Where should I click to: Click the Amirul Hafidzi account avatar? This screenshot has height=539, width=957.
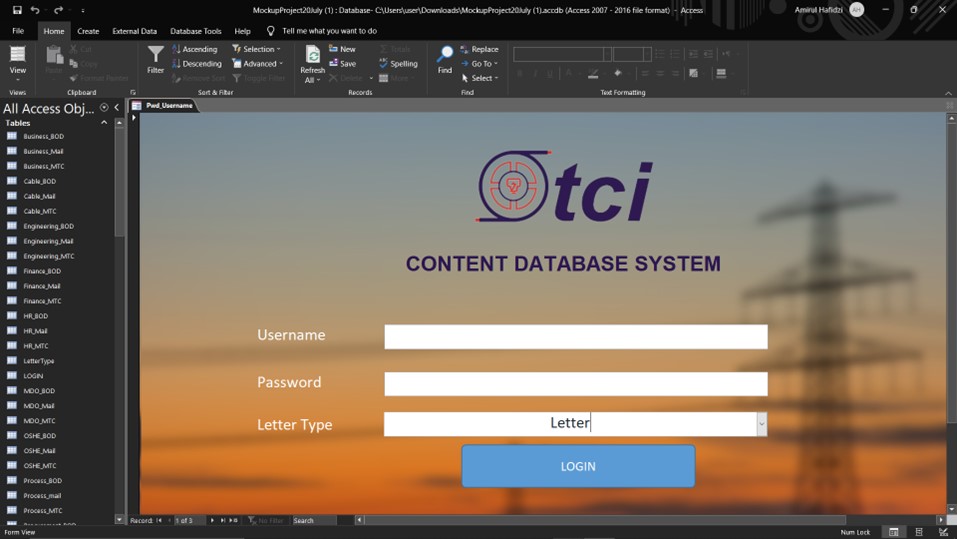(x=857, y=10)
